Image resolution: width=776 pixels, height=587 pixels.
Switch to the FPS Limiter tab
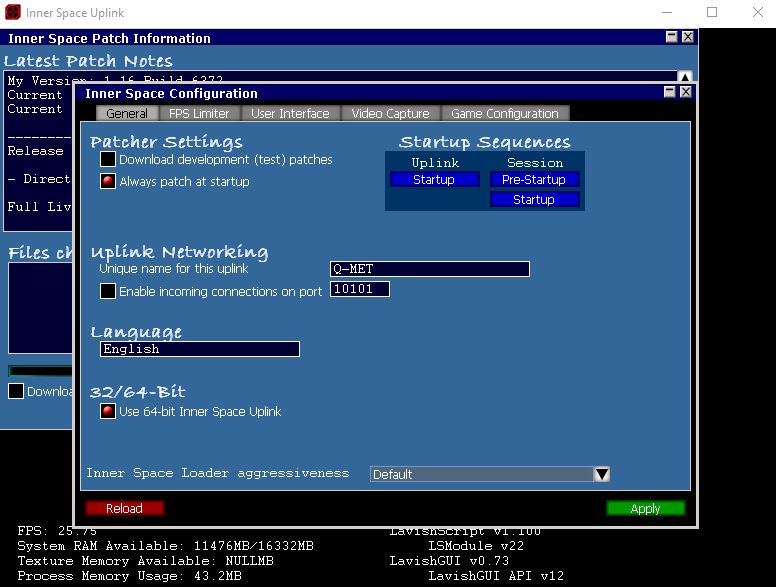coord(199,113)
